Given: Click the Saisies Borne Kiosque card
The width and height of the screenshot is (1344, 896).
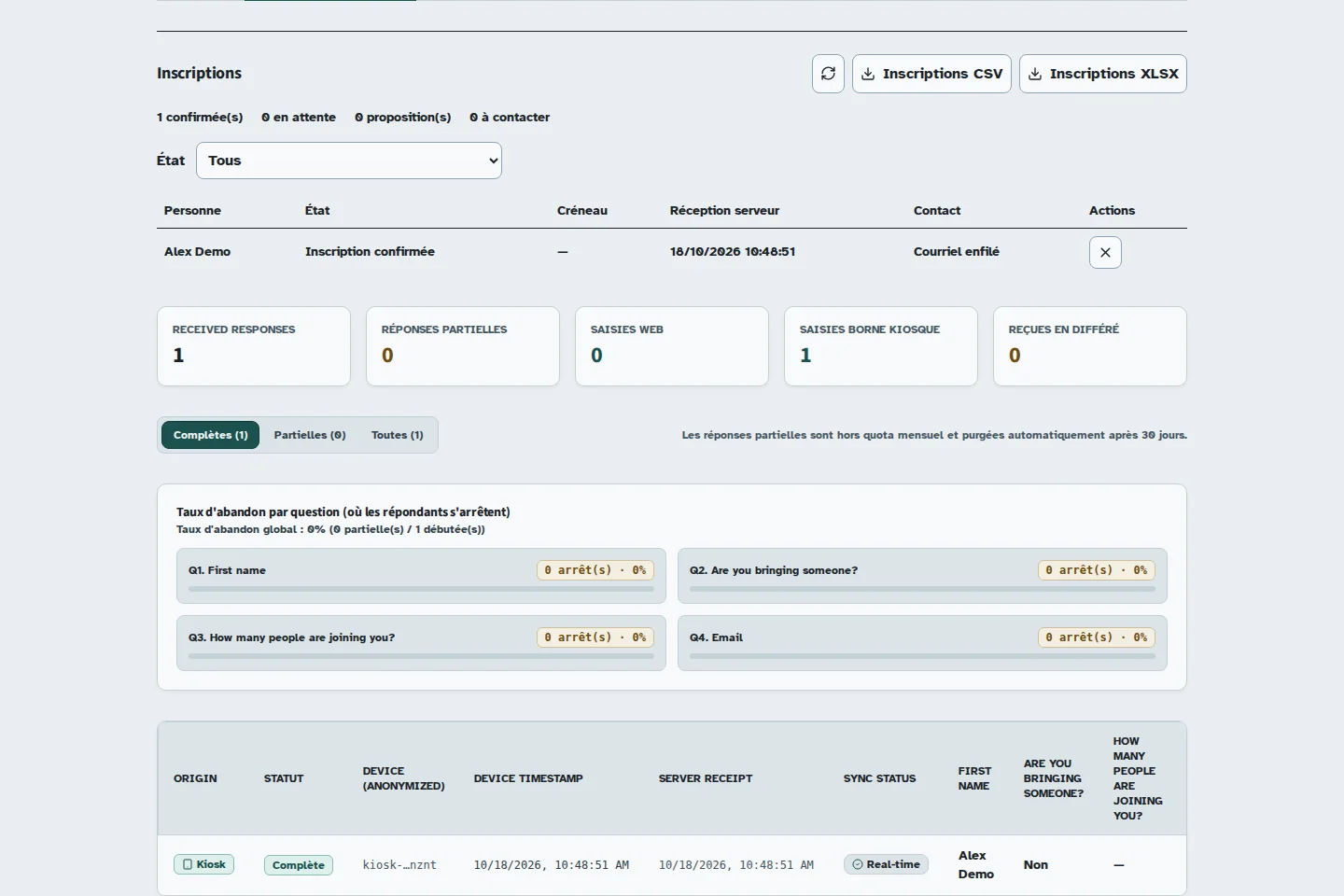Looking at the screenshot, I should click(881, 346).
